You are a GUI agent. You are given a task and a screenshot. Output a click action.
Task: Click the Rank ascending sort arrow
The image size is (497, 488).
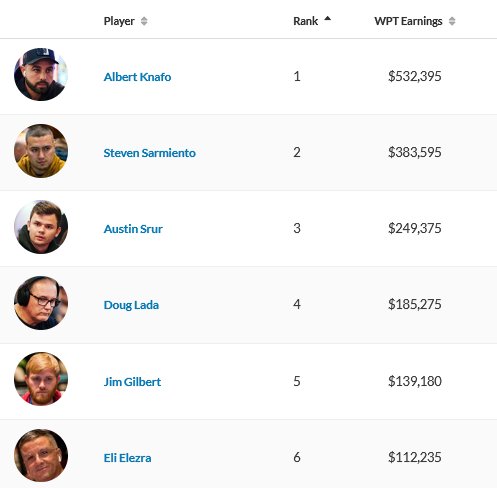328,19
